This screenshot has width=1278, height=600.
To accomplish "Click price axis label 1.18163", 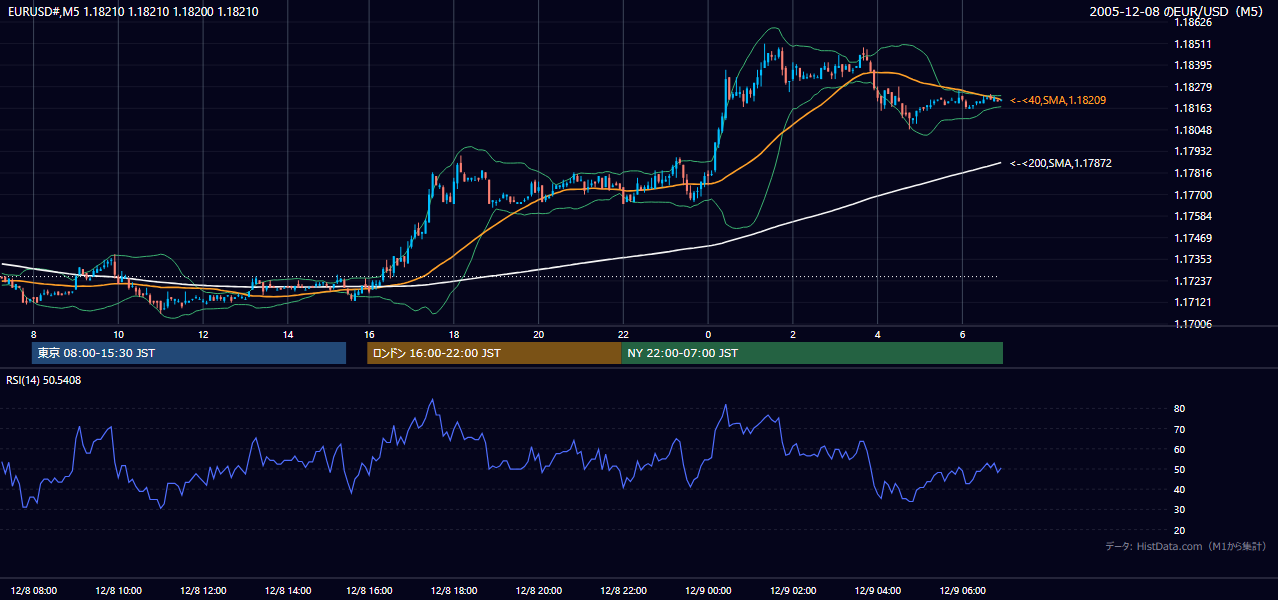I will click(x=1193, y=108).
